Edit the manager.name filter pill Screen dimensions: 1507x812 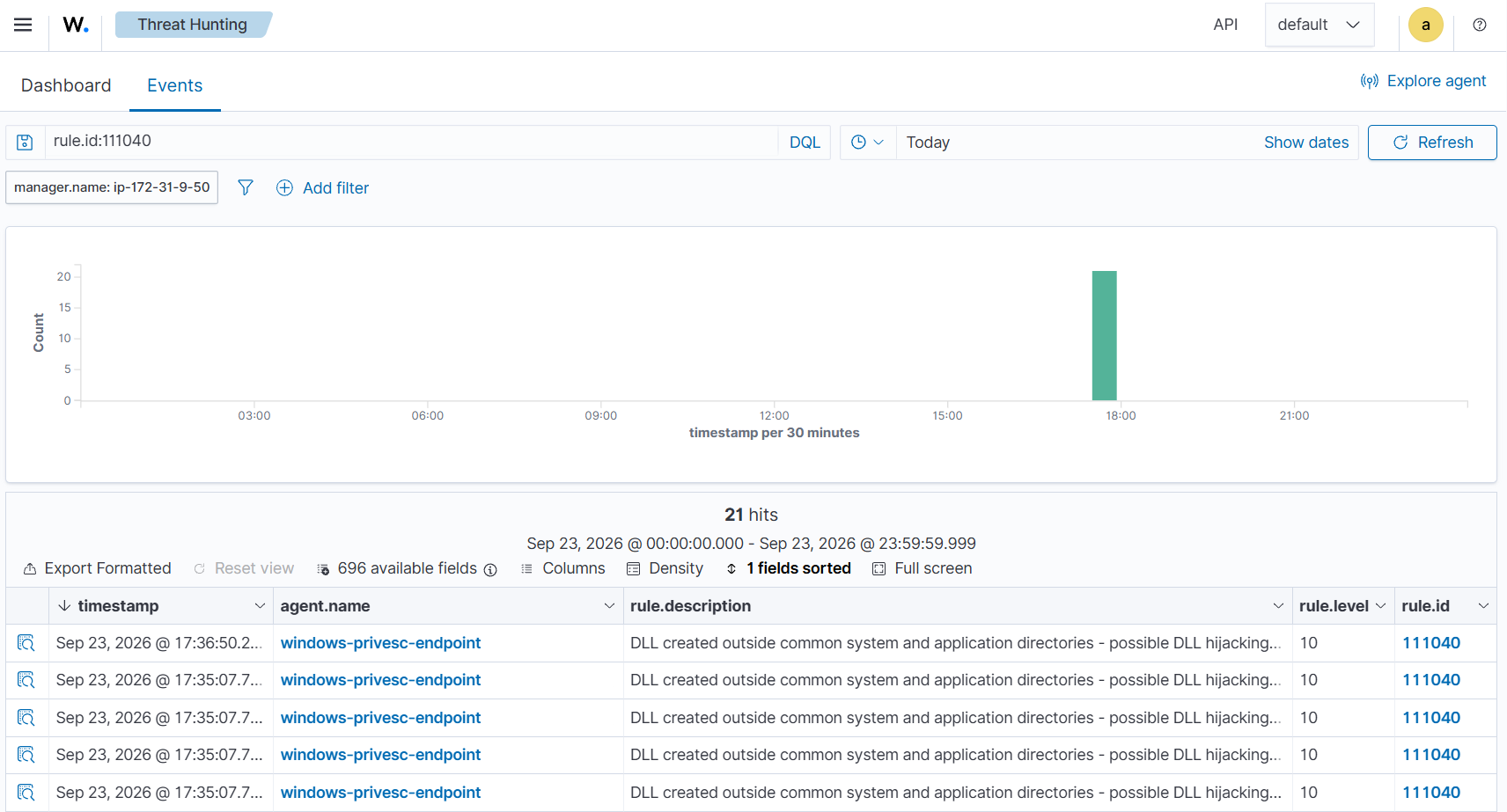pyautogui.click(x=112, y=187)
